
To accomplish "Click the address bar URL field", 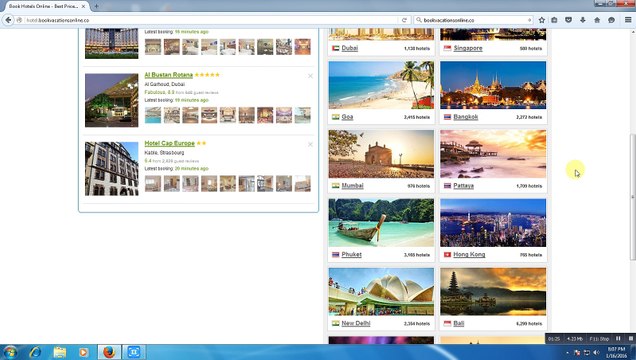I will coord(211,20).
